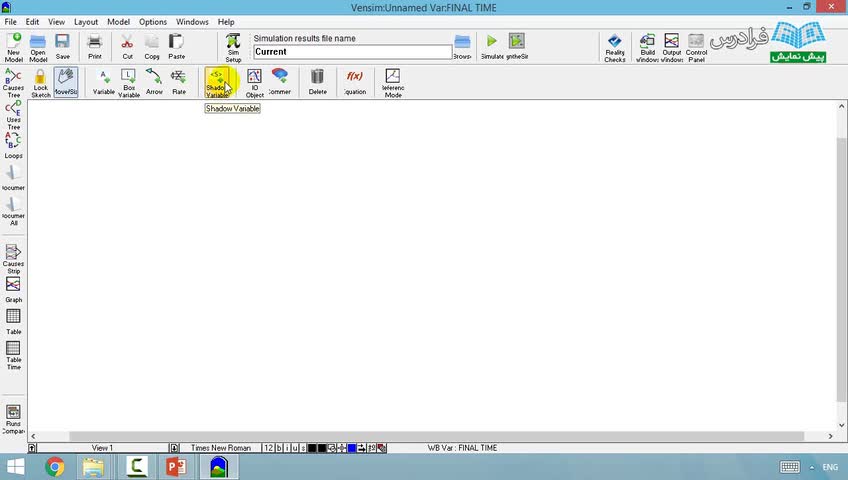Click the Document tool

(x=13, y=178)
